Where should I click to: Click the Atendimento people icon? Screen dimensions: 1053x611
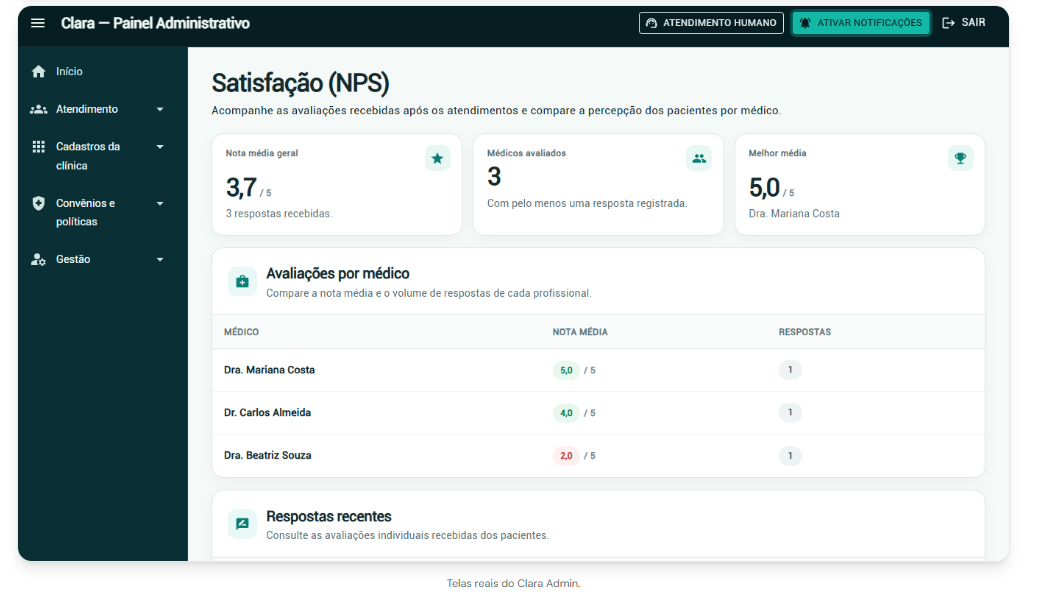tap(38, 109)
